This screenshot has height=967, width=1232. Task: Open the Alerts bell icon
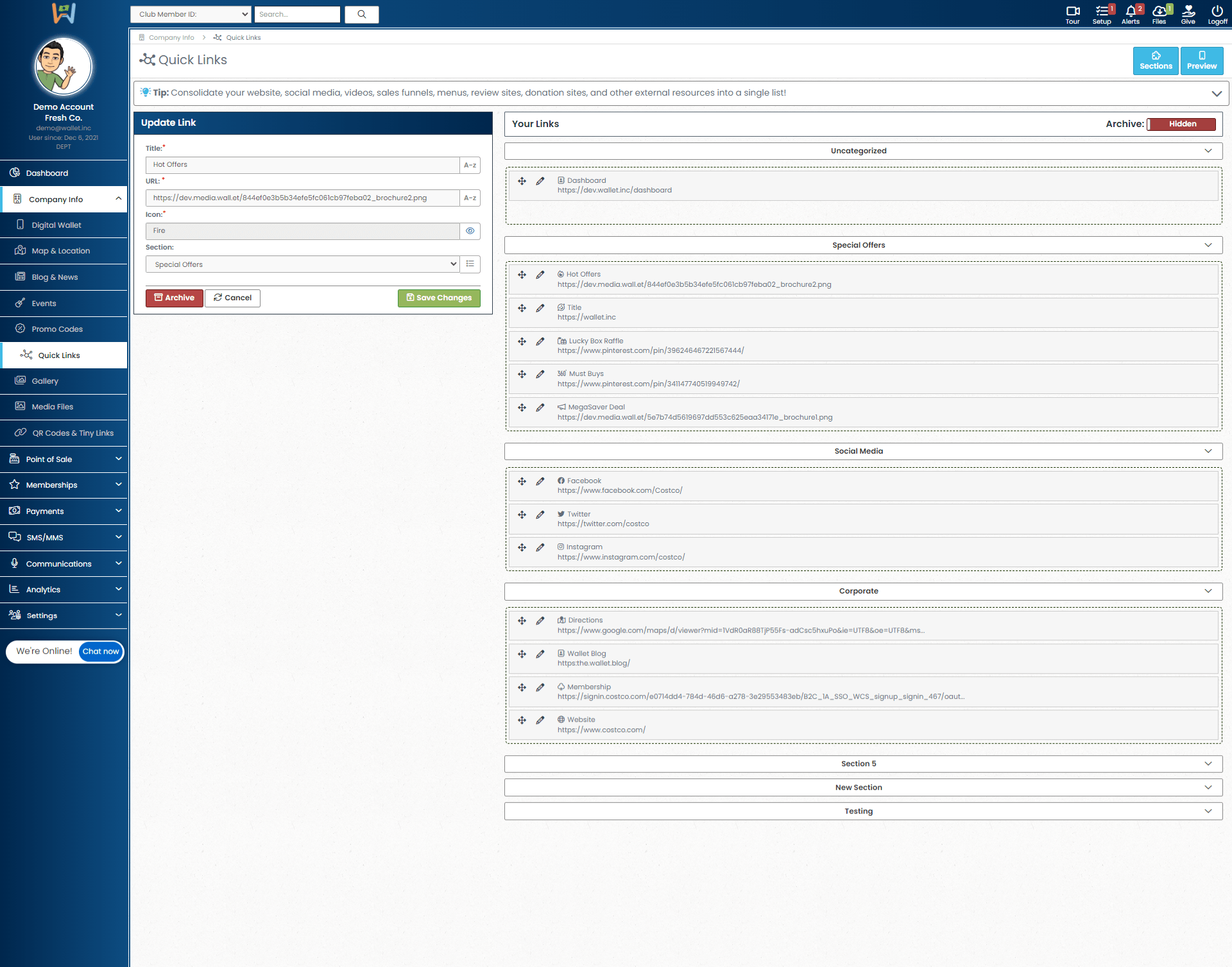(x=1130, y=13)
